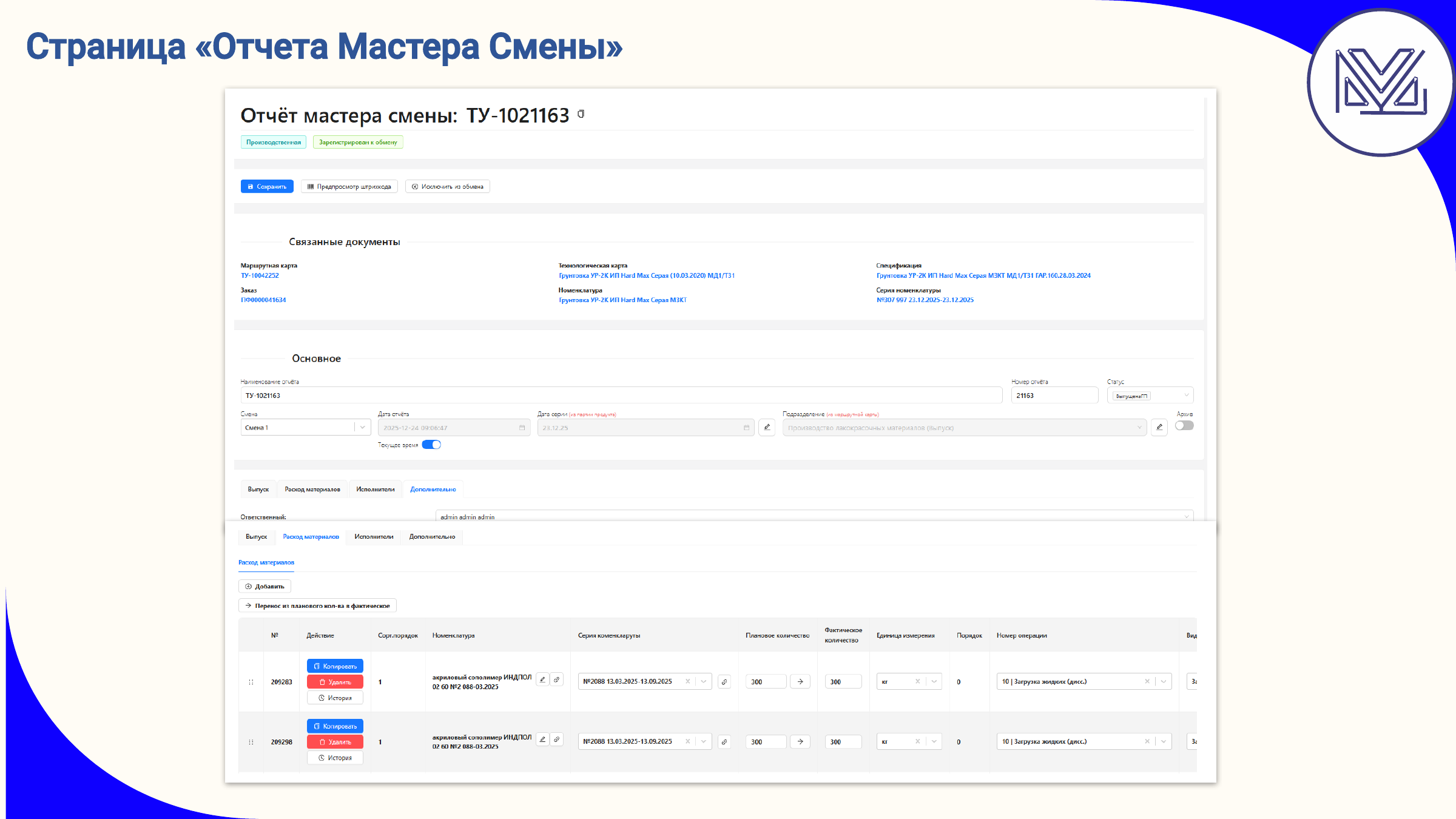Toggle the Архив switch
The width and height of the screenshot is (1456, 819).
(x=1184, y=426)
